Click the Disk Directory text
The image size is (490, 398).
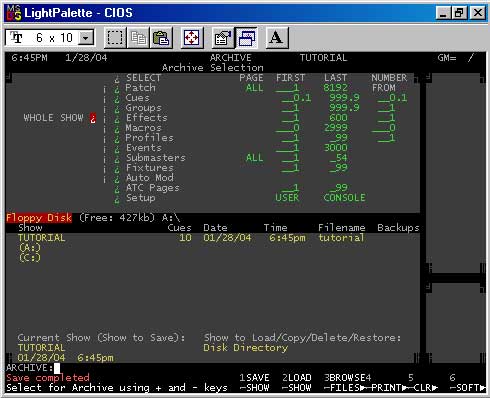point(246,348)
